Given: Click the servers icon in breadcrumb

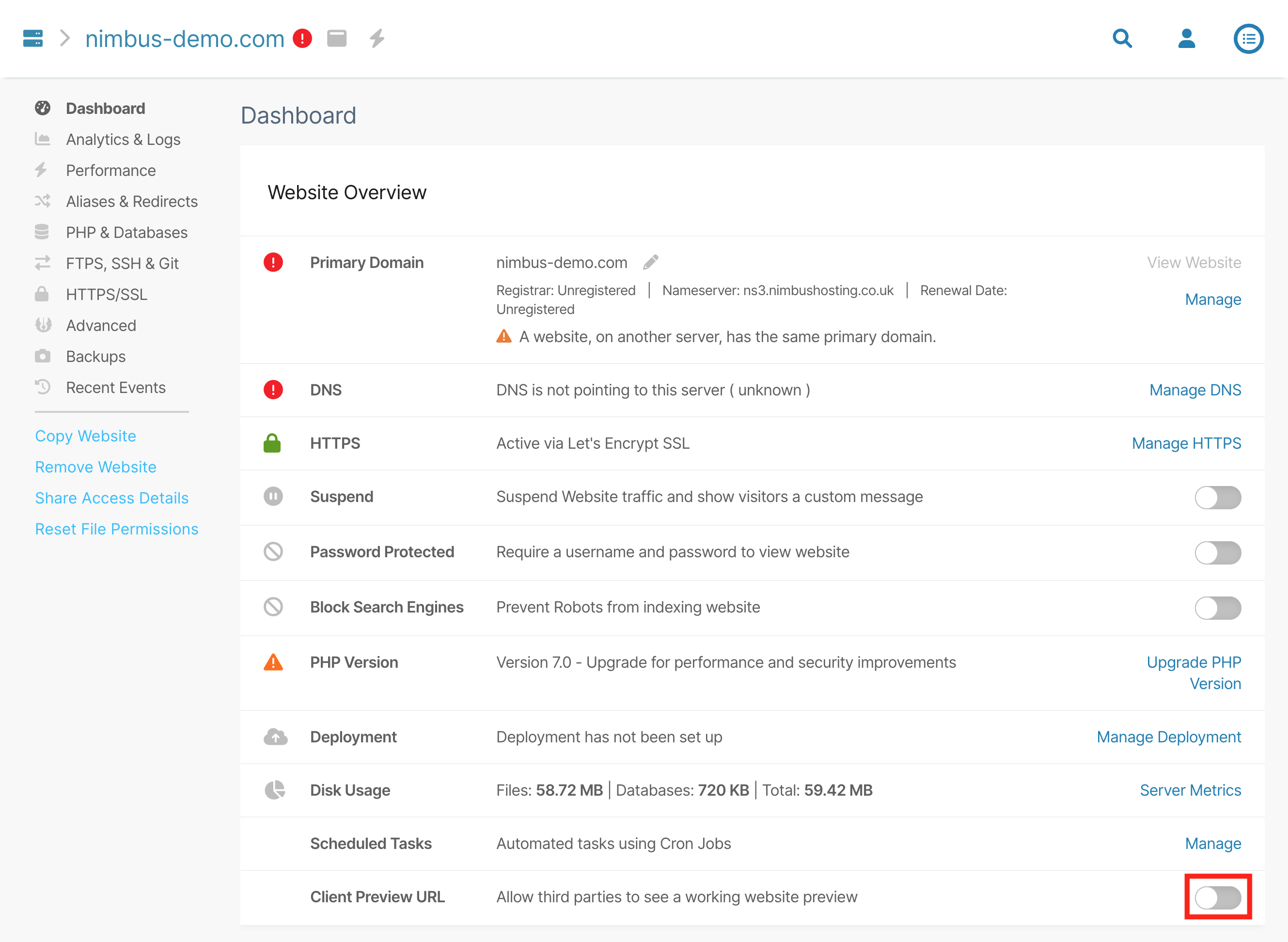Looking at the screenshot, I should click(32, 38).
